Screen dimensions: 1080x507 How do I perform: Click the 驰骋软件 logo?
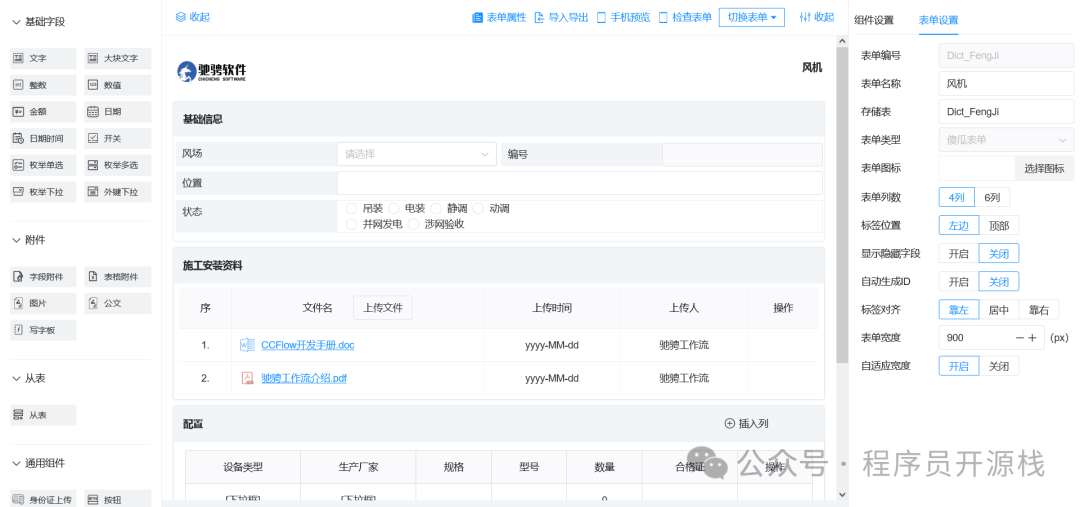(x=211, y=71)
